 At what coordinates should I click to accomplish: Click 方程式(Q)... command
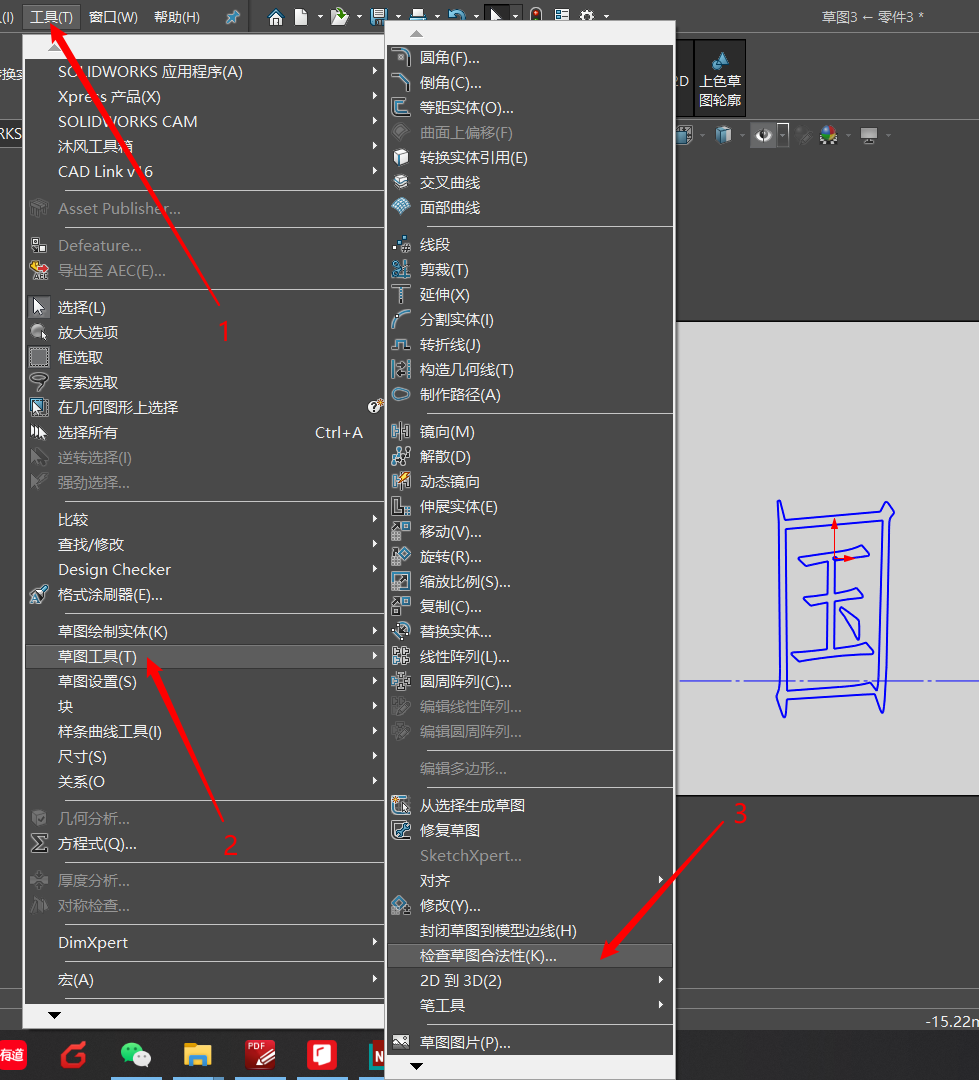[204, 844]
